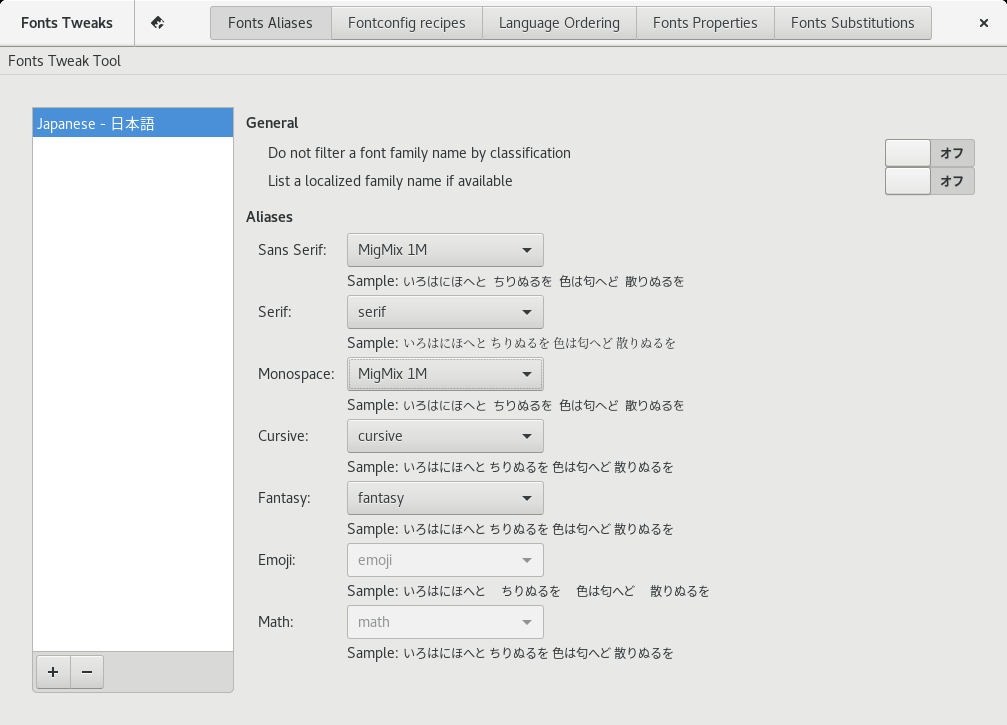Image resolution: width=1007 pixels, height=725 pixels.
Task: Toggle 'List a localized family name' switch
Action: click(x=929, y=181)
